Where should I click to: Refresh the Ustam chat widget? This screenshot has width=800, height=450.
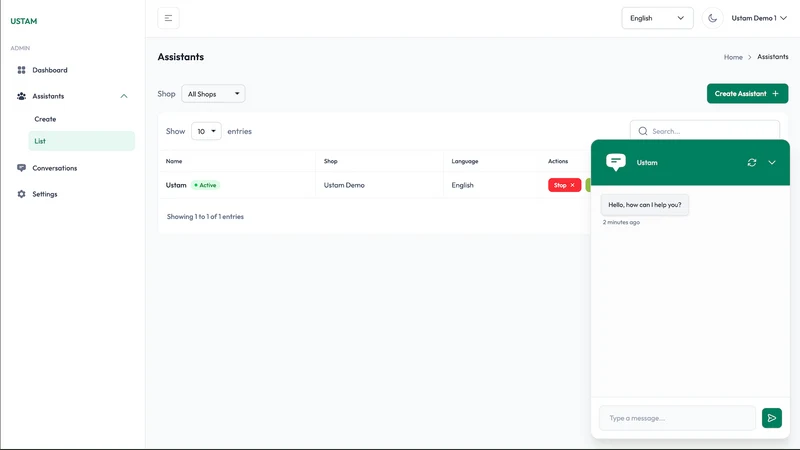pyautogui.click(x=752, y=162)
